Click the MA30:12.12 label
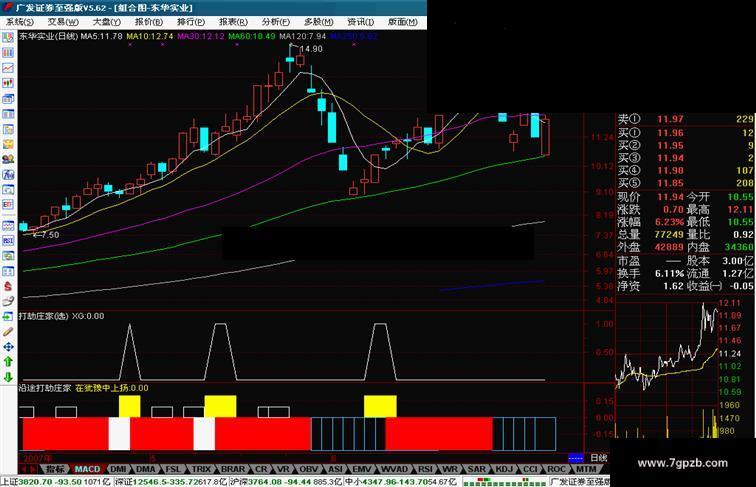This screenshot has width=756, height=487. tap(201, 36)
